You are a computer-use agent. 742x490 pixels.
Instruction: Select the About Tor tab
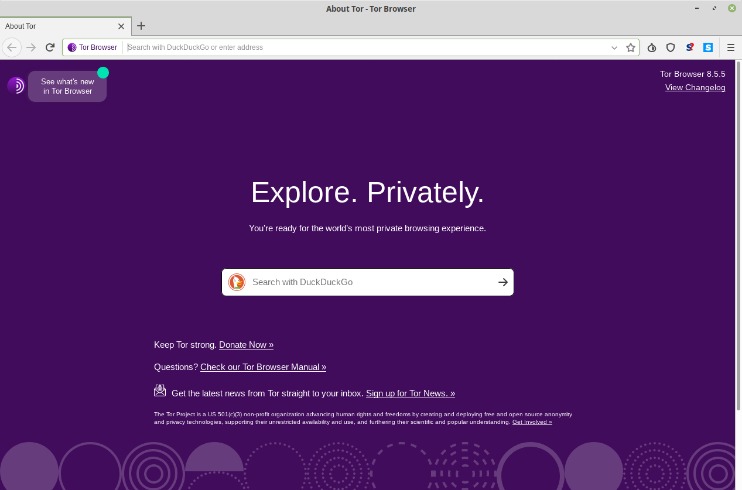(65, 26)
